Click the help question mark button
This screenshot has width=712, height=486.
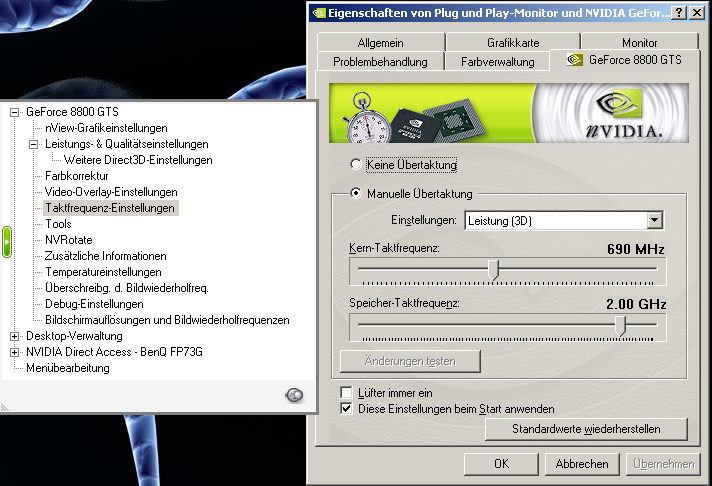coord(678,13)
